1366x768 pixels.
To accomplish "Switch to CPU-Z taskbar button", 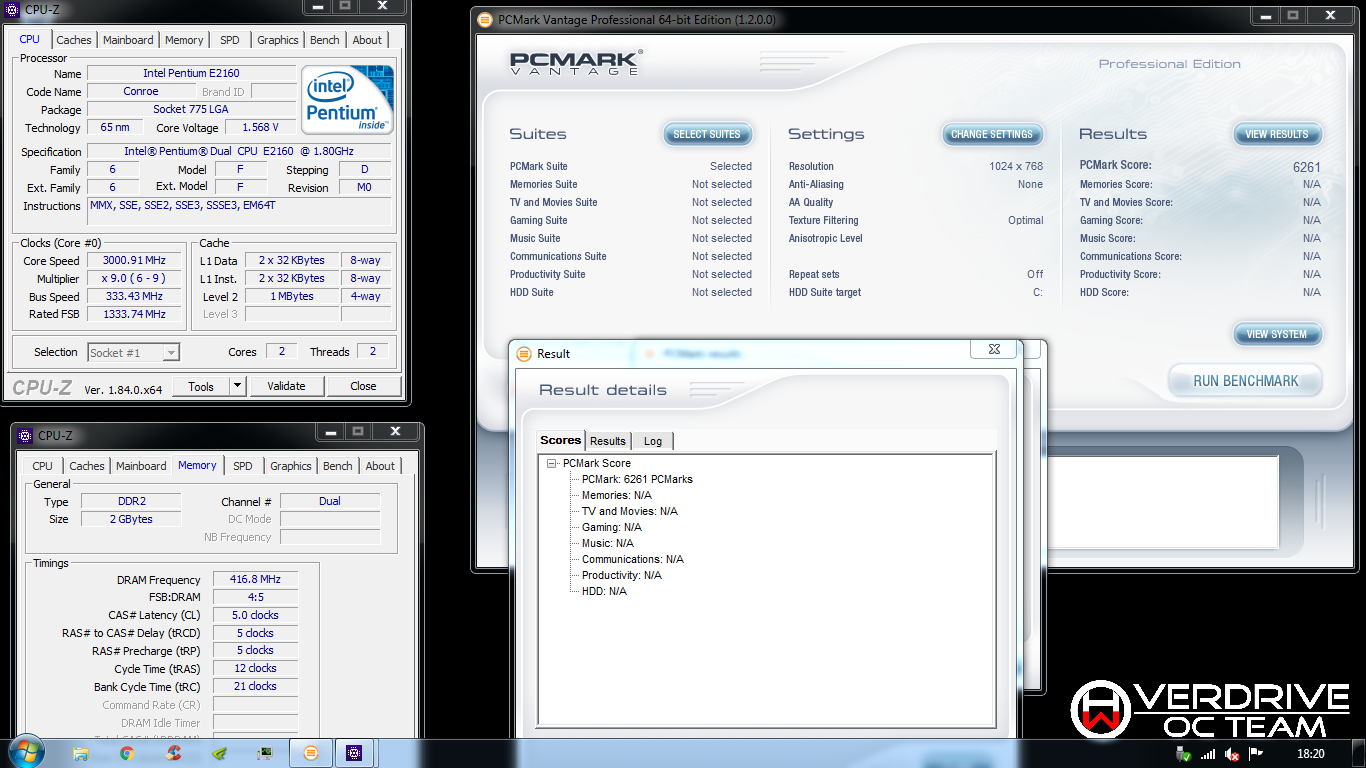I will (x=354, y=753).
